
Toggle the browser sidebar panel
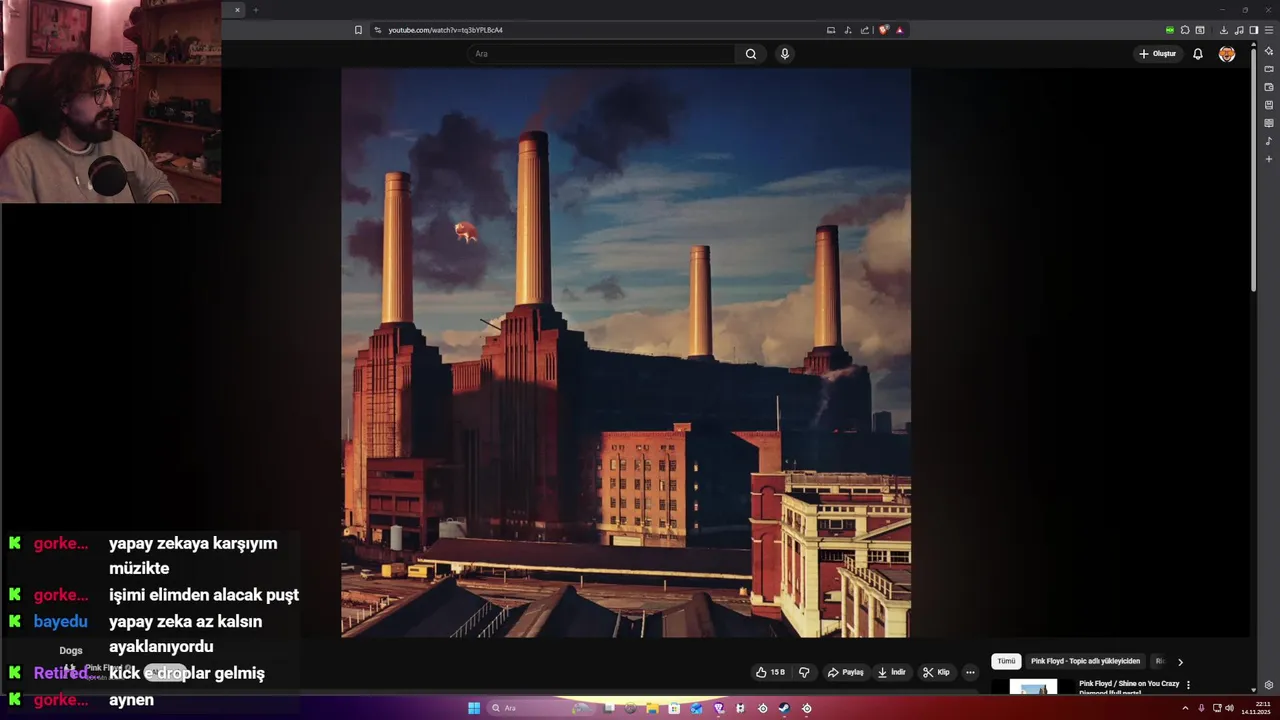[x=1254, y=30]
